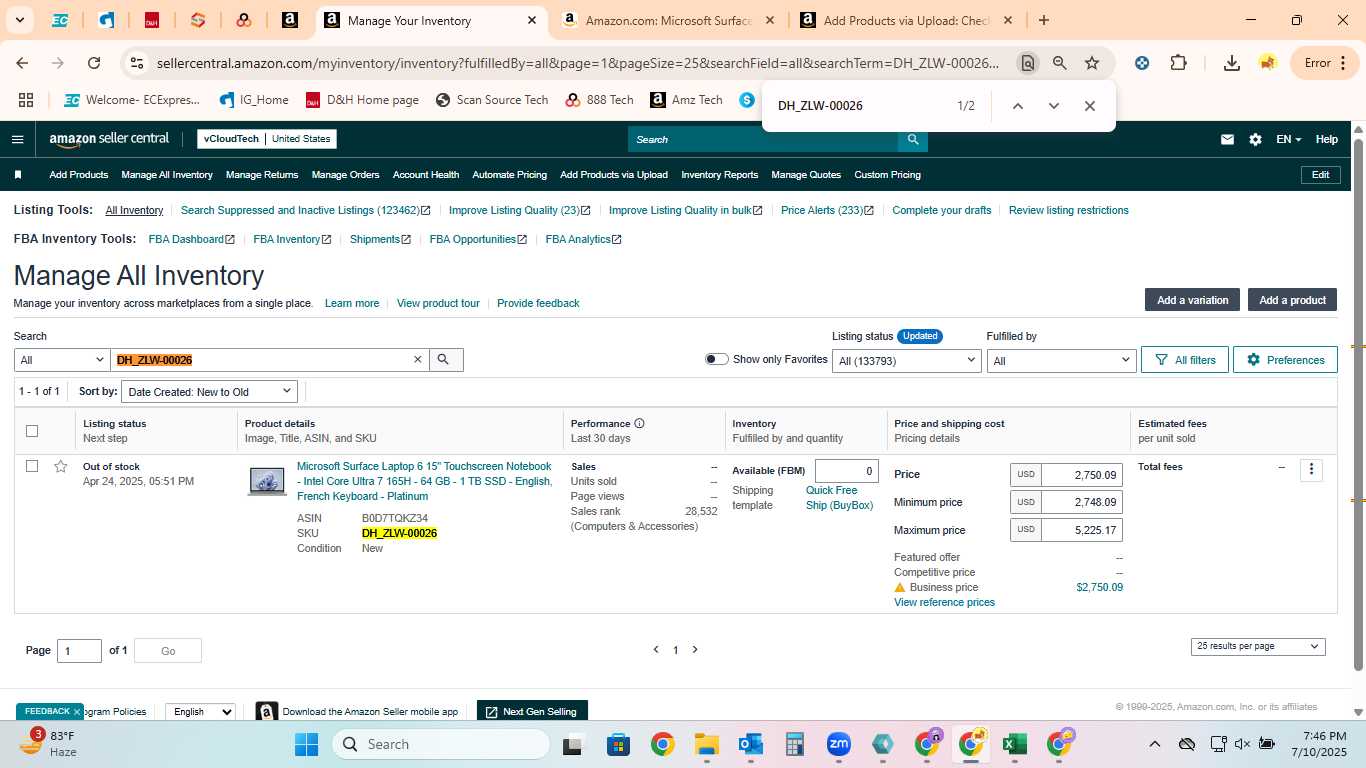Open the 25 results per page dropdown

1258,647
